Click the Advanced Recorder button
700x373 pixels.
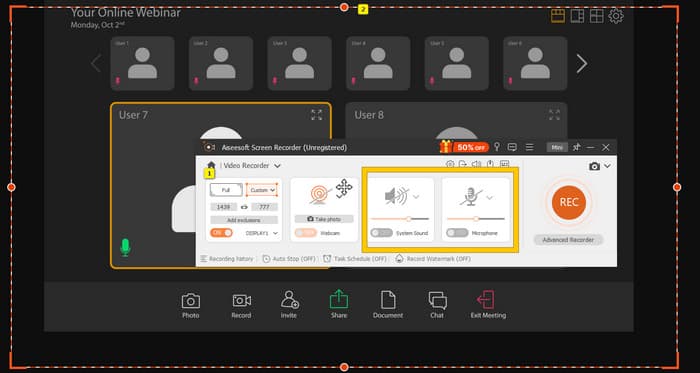click(568, 240)
